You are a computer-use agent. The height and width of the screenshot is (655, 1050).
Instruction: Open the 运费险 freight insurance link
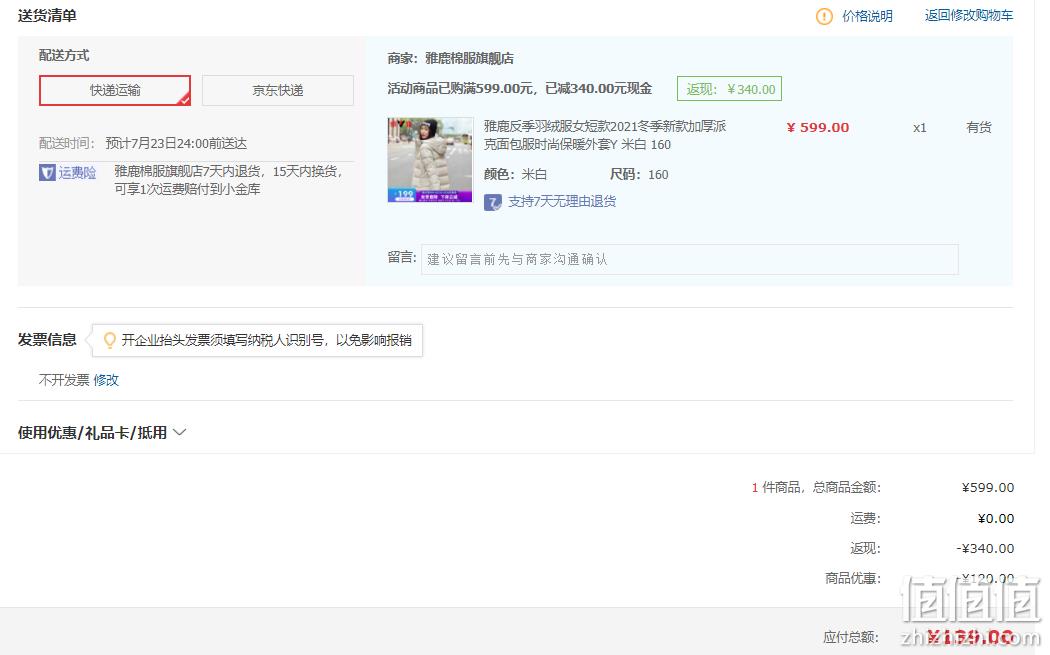[77, 173]
